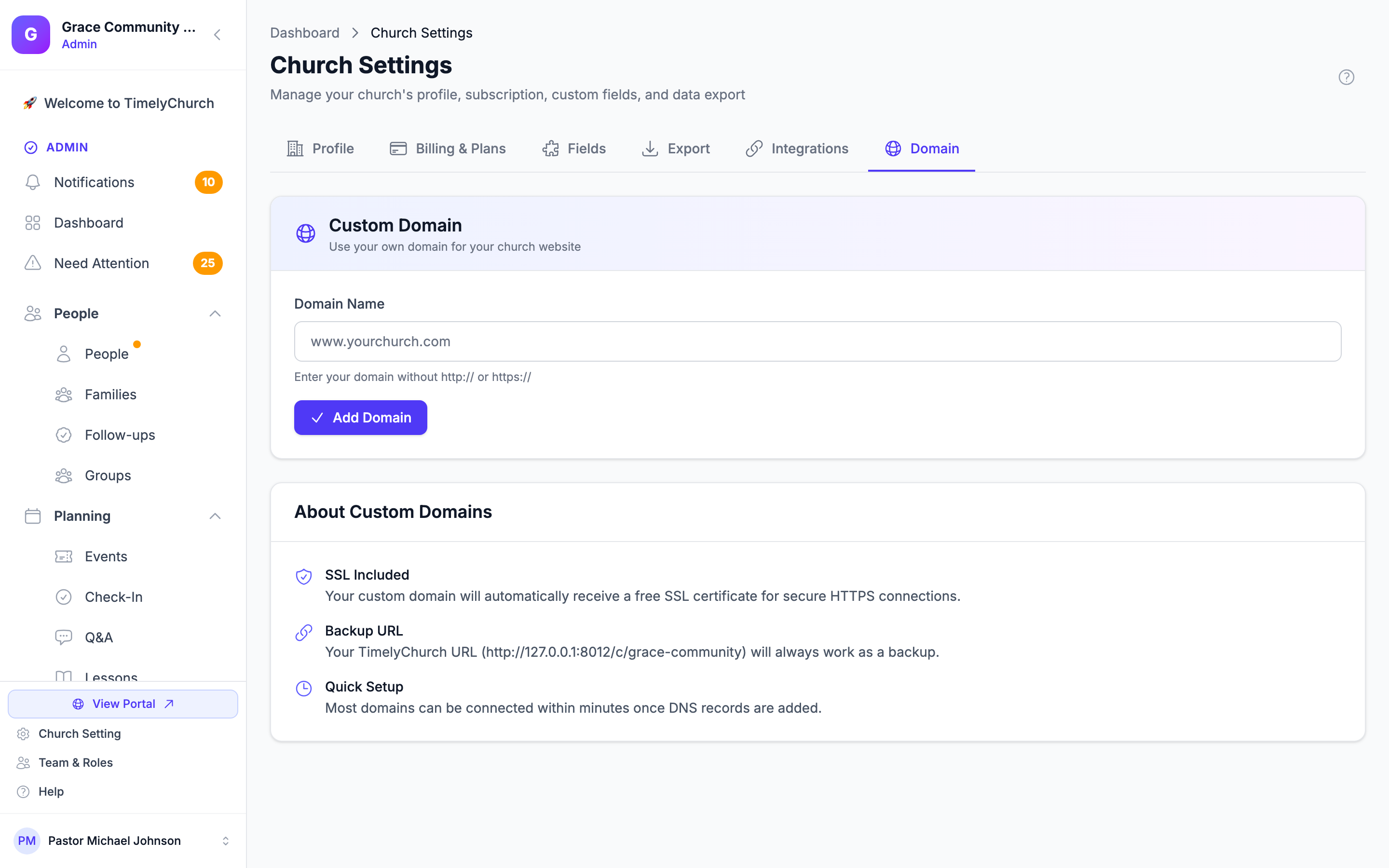Click the Church Setting gear icon
1389x868 pixels.
[x=23, y=733]
